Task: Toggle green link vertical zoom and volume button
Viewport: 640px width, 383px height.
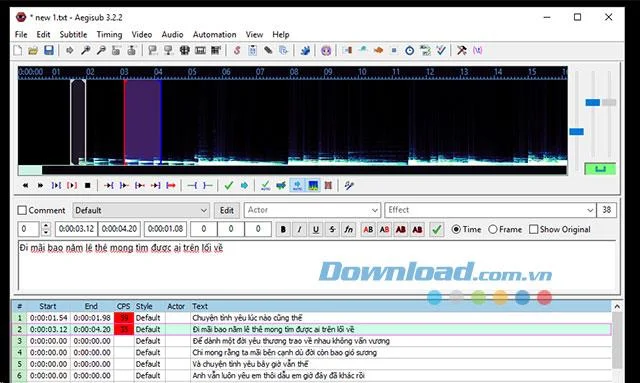Action: (x=600, y=169)
